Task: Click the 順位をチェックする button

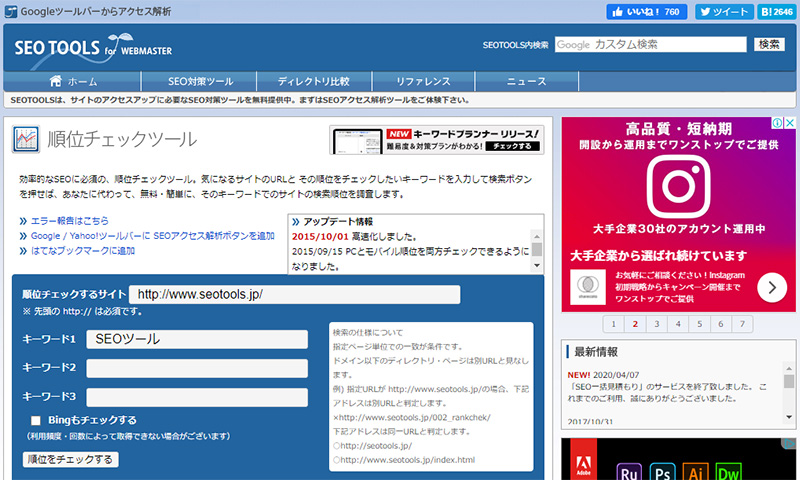Action: [70, 460]
